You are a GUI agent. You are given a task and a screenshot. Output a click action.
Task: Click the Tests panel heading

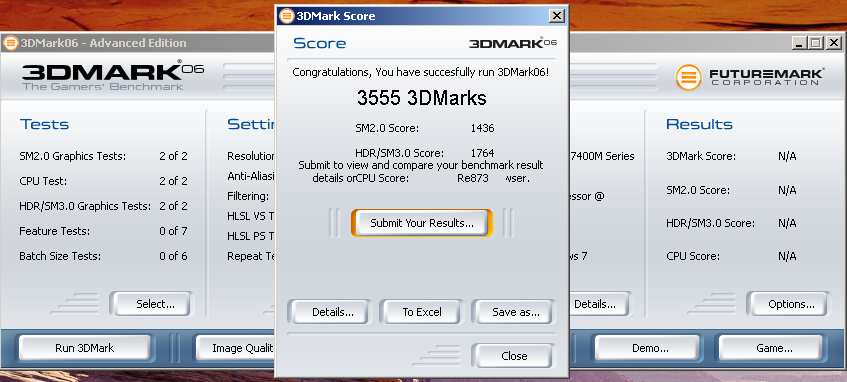click(44, 124)
